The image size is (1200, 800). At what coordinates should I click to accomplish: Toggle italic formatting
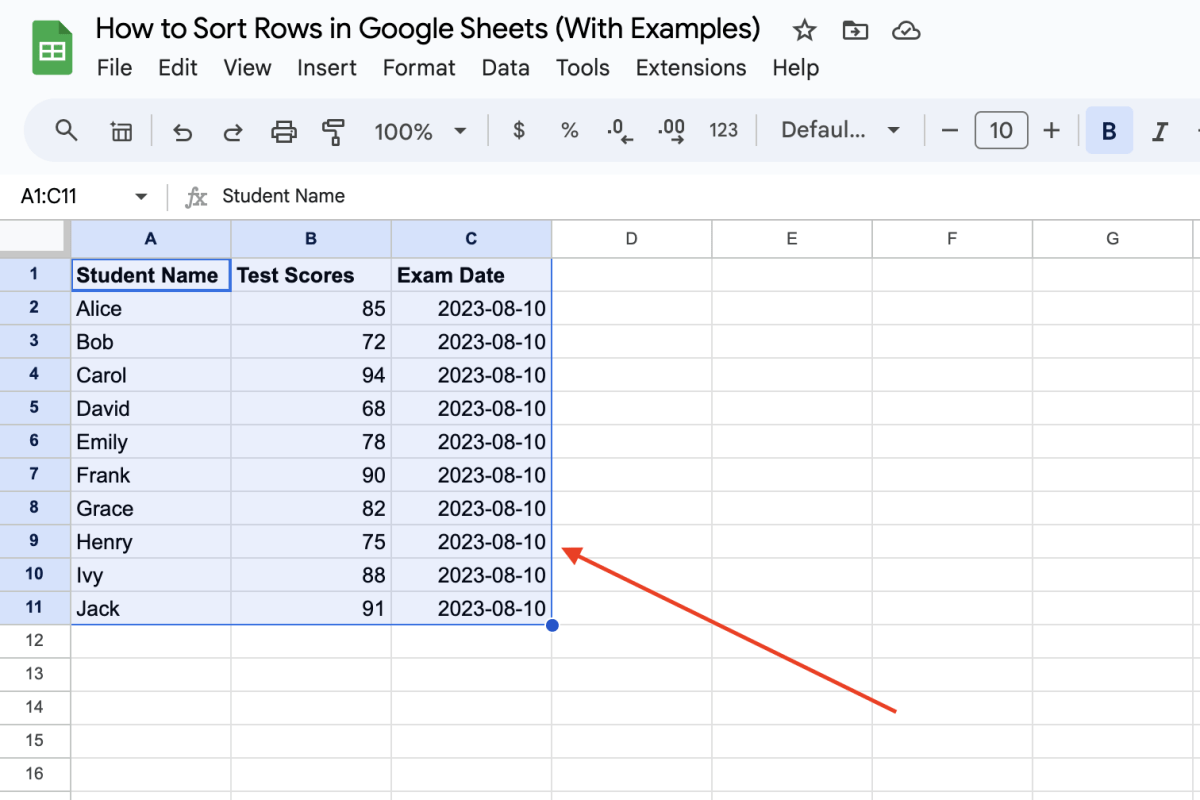click(1160, 131)
